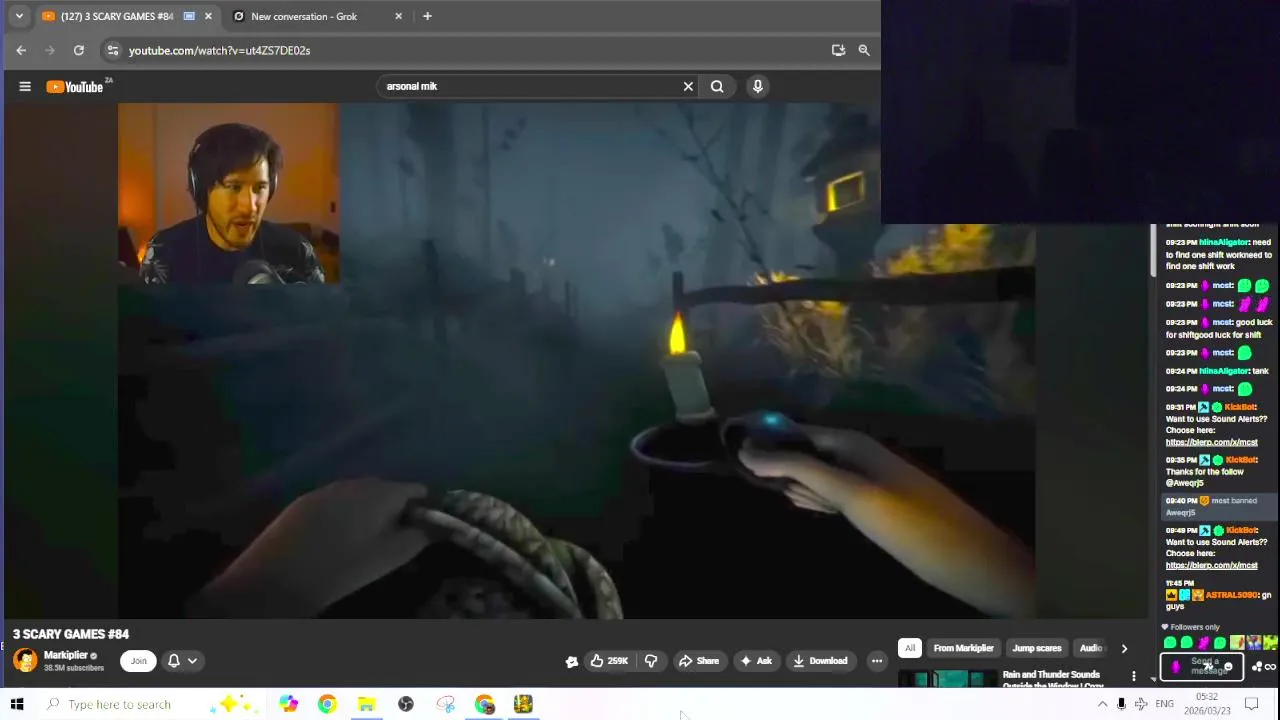Share the video
The width and height of the screenshot is (1280, 720).
click(699, 661)
